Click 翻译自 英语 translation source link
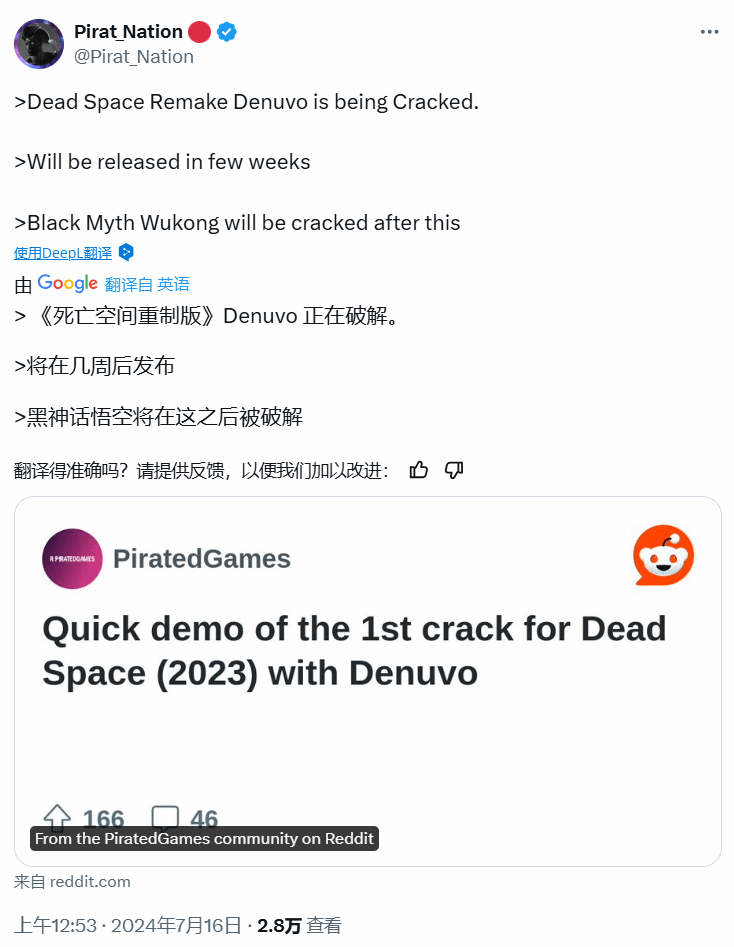 (147, 284)
